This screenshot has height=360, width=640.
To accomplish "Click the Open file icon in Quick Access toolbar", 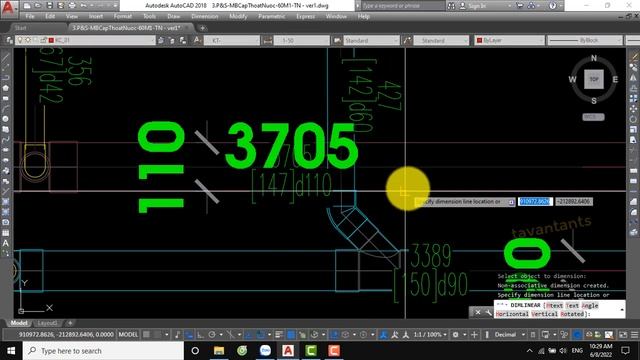I will click(x=38, y=6).
